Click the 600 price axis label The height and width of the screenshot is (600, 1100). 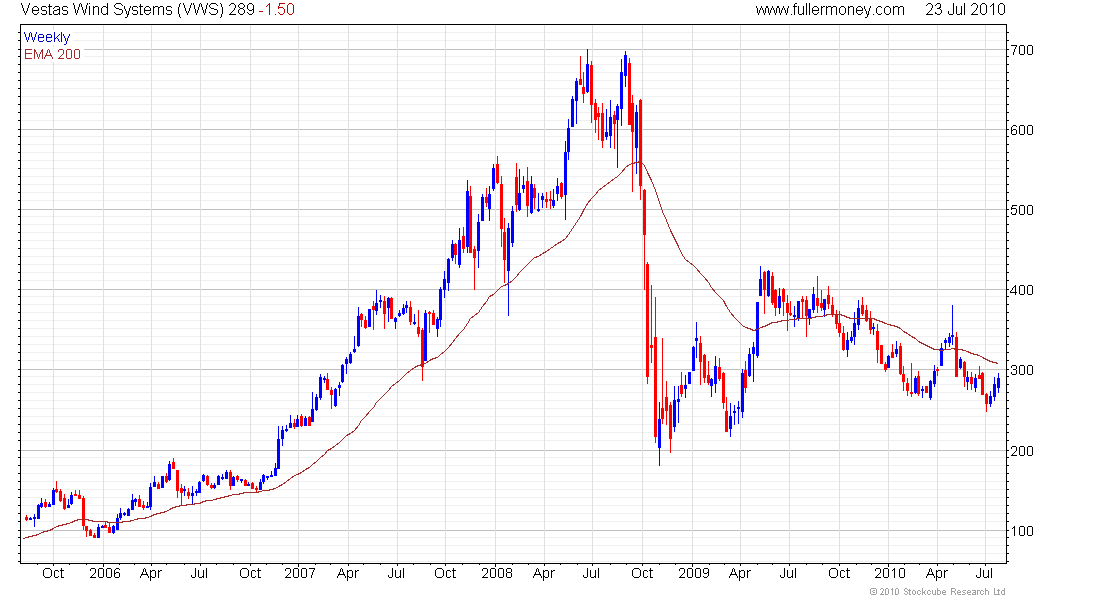[x=1021, y=131]
